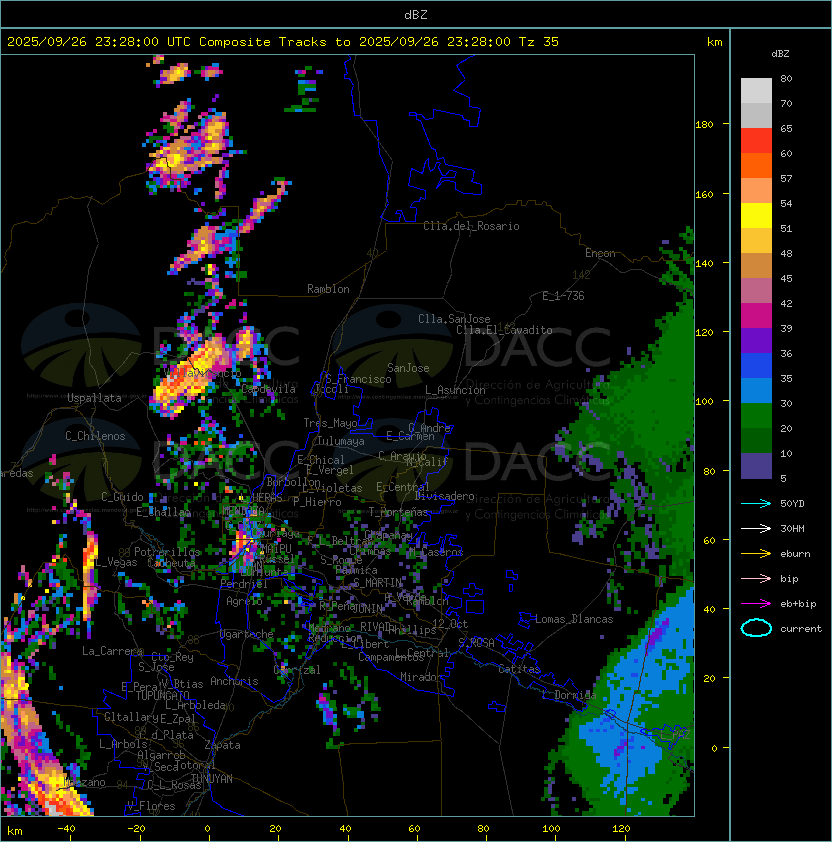This screenshot has height=842, width=832.
Task: Click the 'current' legend label
Action: coord(801,629)
